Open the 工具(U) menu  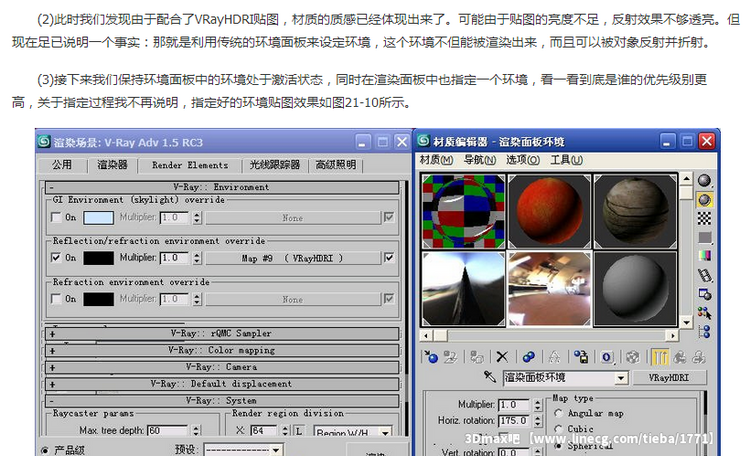click(566, 160)
